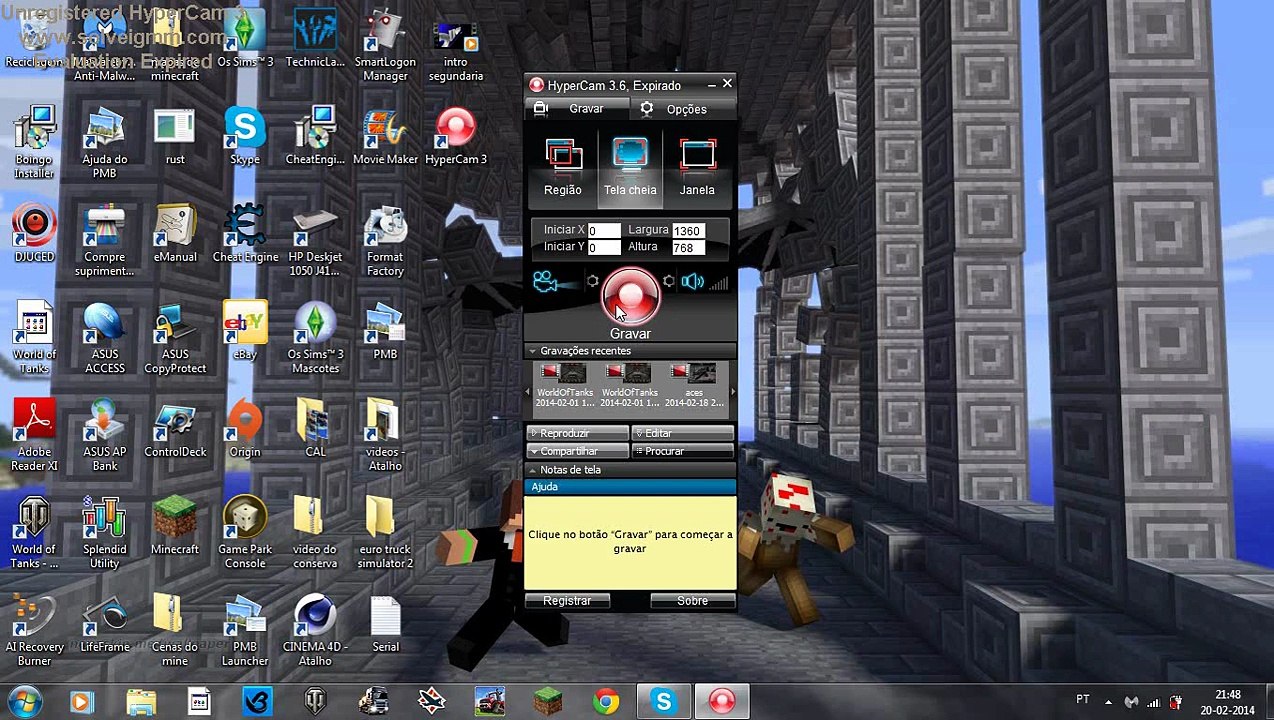The image size is (1274, 720).
Task: Focus the Largura field showing 1360
Action: pyautogui.click(x=688, y=231)
